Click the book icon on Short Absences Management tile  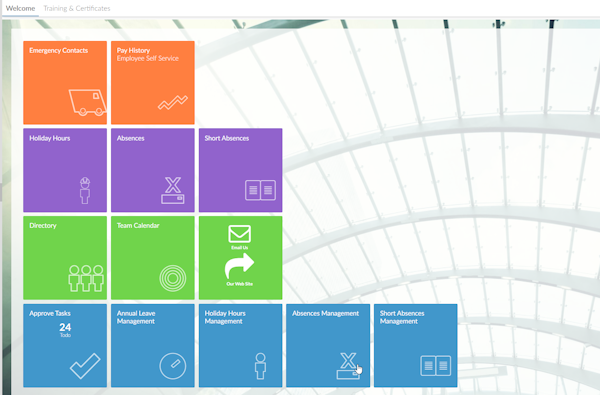pyautogui.click(x=435, y=366)
